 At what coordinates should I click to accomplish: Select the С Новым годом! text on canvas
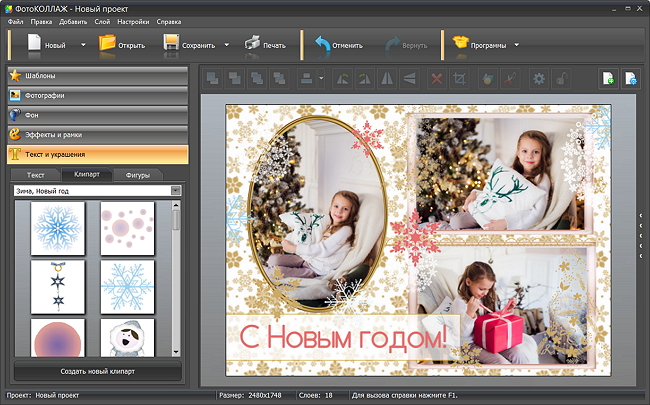tap(343, 338)
